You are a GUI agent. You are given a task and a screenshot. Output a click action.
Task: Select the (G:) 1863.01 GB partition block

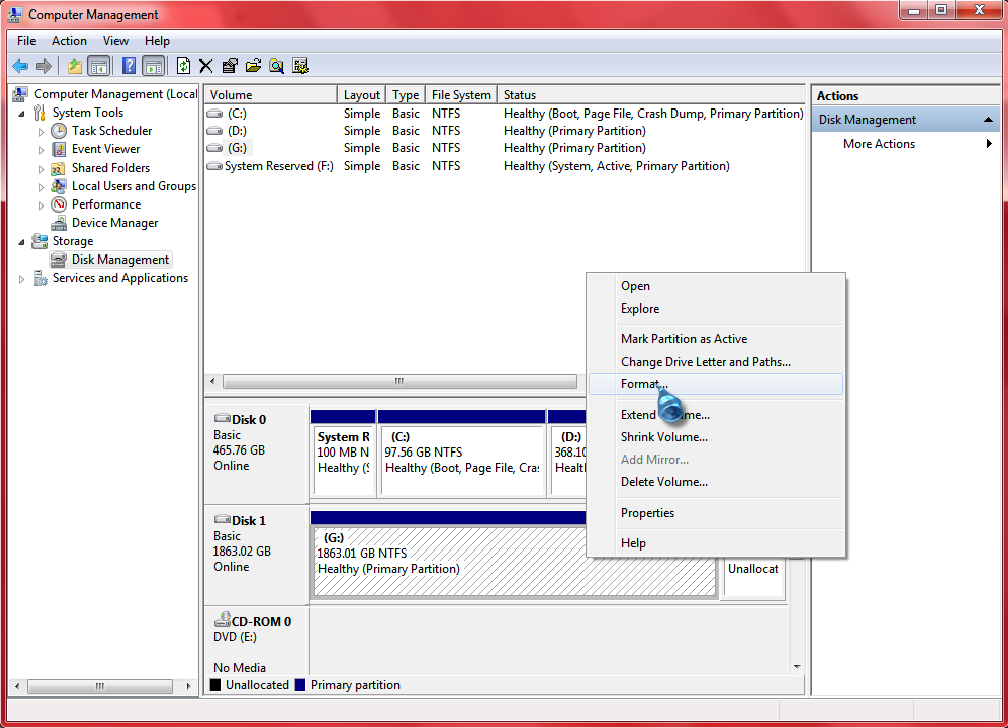[x=514, y=561]
